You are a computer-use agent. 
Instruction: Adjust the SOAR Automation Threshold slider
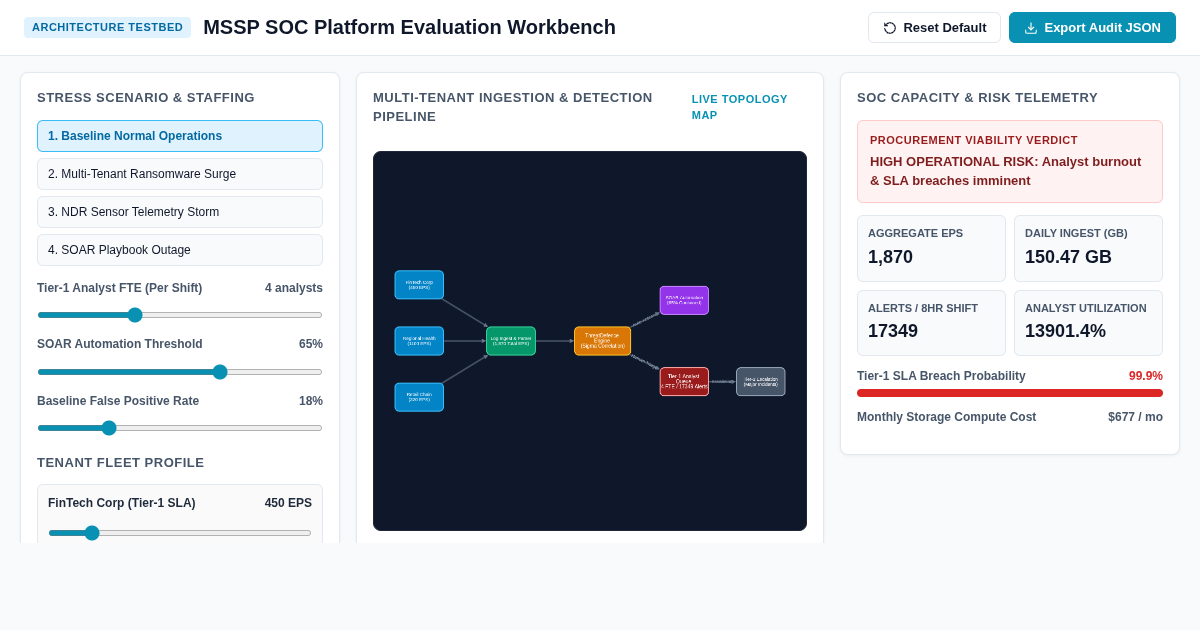(180, 372)
